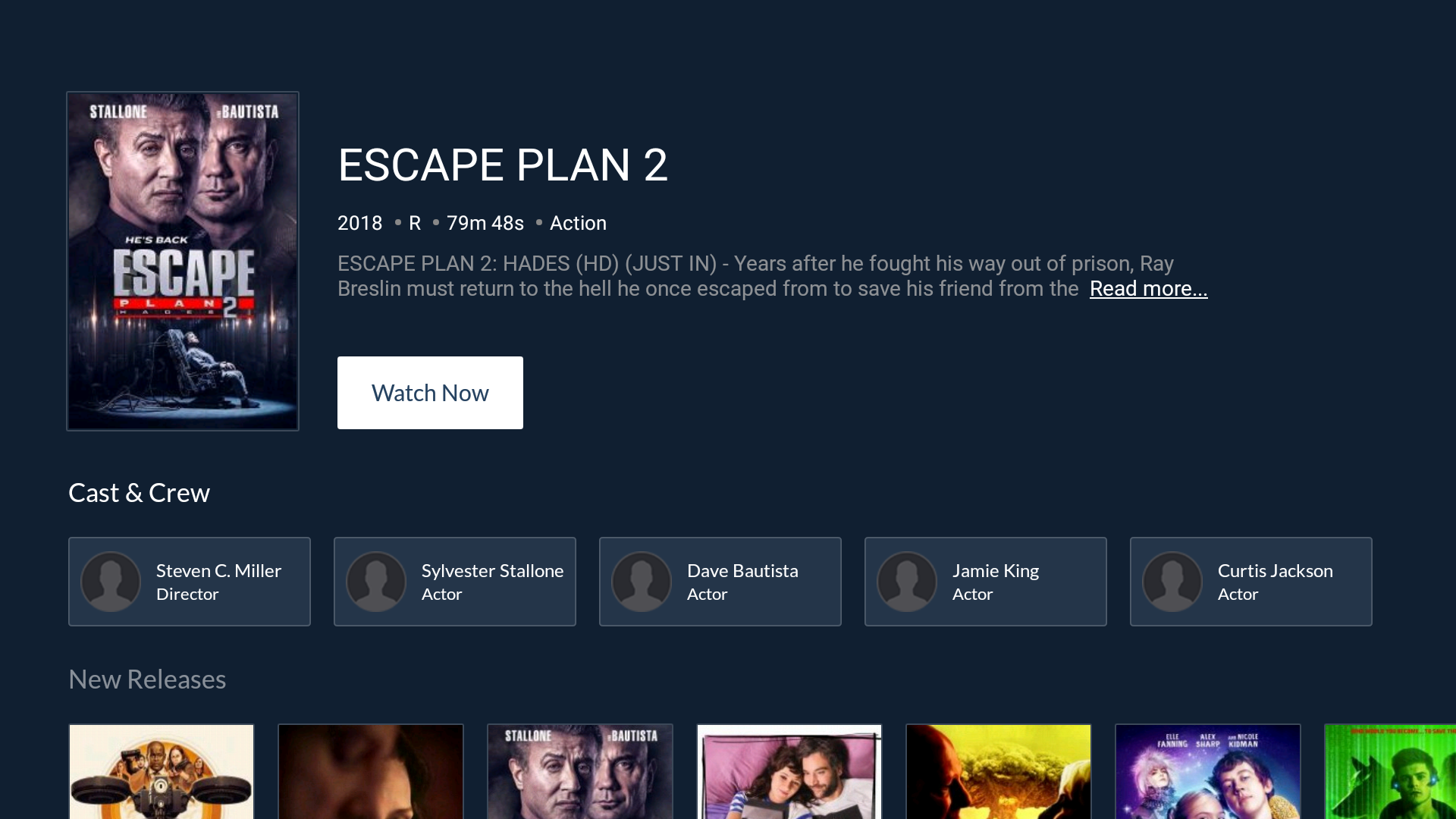Select Stallone Bautista thumbnail in New Releases
This screenshot has width=1456, height=819.
(x=580, y=771)
